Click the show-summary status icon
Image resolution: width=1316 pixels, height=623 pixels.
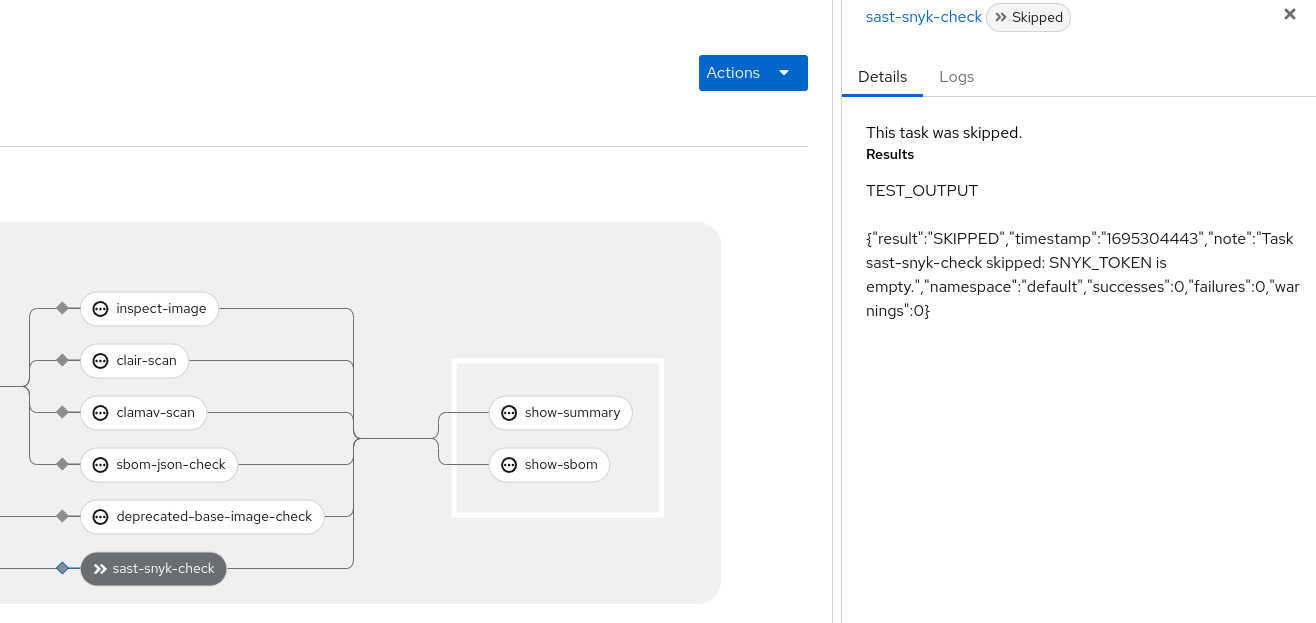(x=508, y=413)
